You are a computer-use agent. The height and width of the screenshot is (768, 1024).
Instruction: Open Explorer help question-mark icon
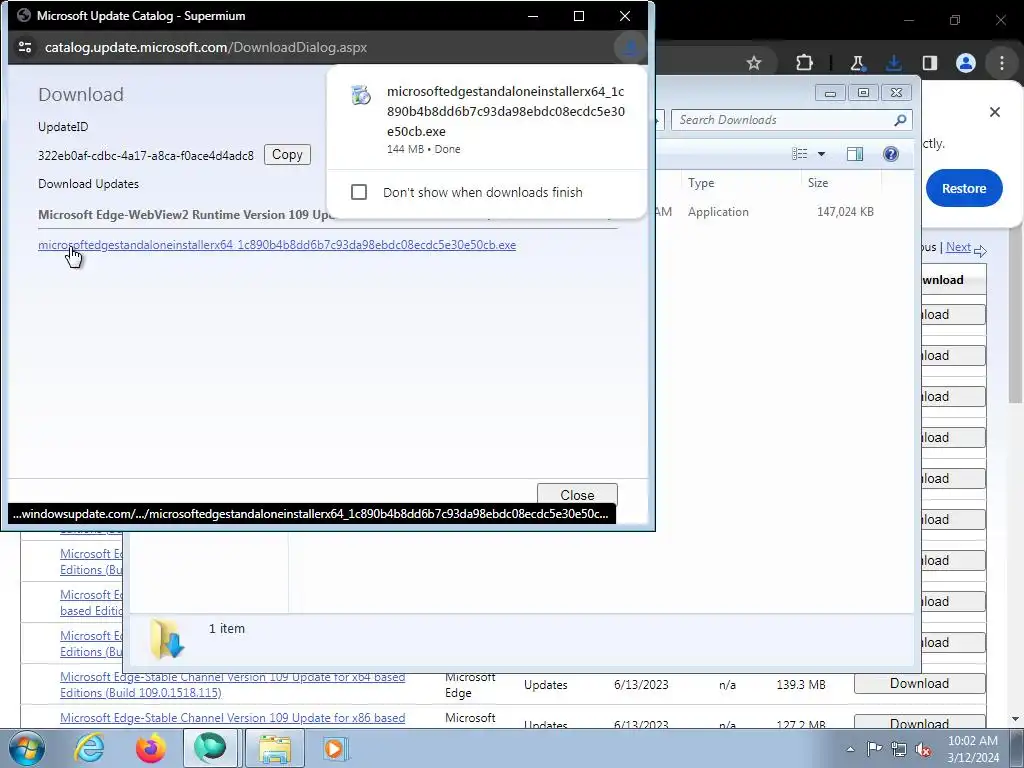tap(890, 153)
